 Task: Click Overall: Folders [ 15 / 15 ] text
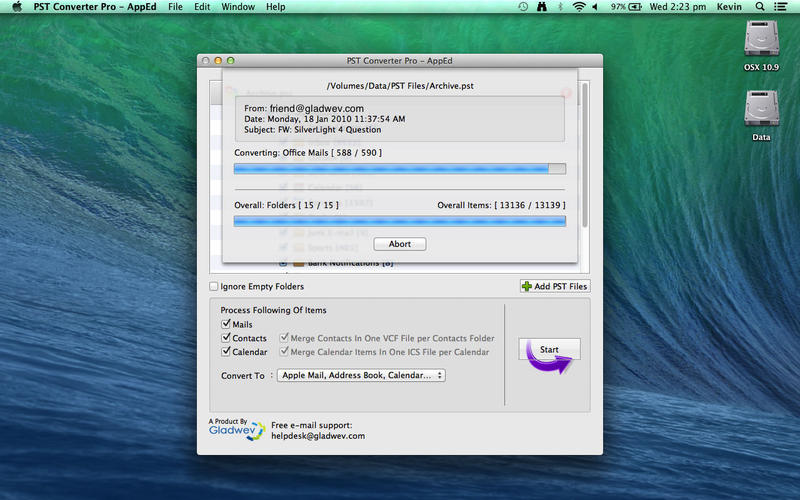tap(286, 205)
